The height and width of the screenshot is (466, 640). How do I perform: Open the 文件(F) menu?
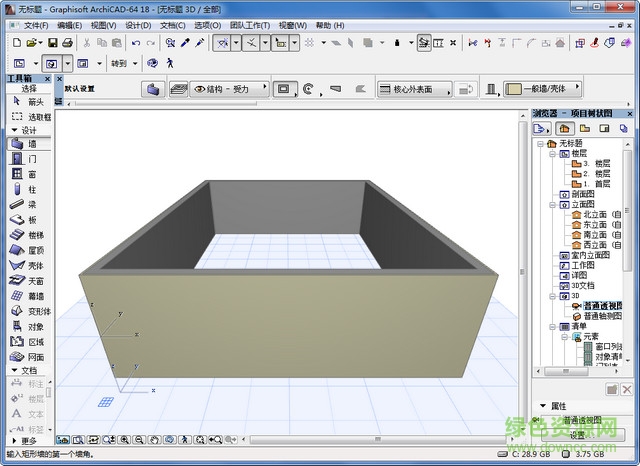coord(35,25)
